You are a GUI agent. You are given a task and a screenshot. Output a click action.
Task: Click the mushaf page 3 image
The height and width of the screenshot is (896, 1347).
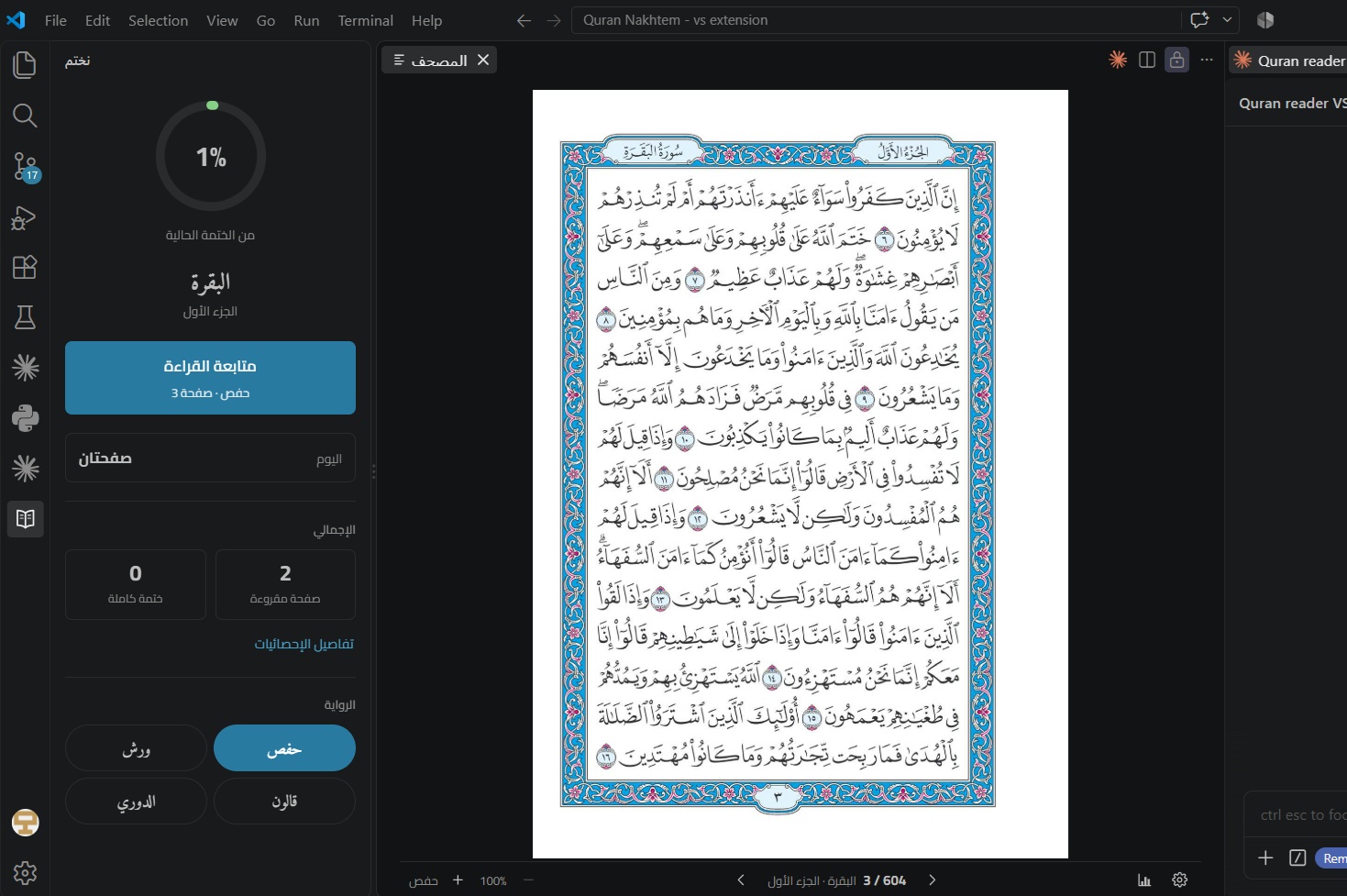800,473
